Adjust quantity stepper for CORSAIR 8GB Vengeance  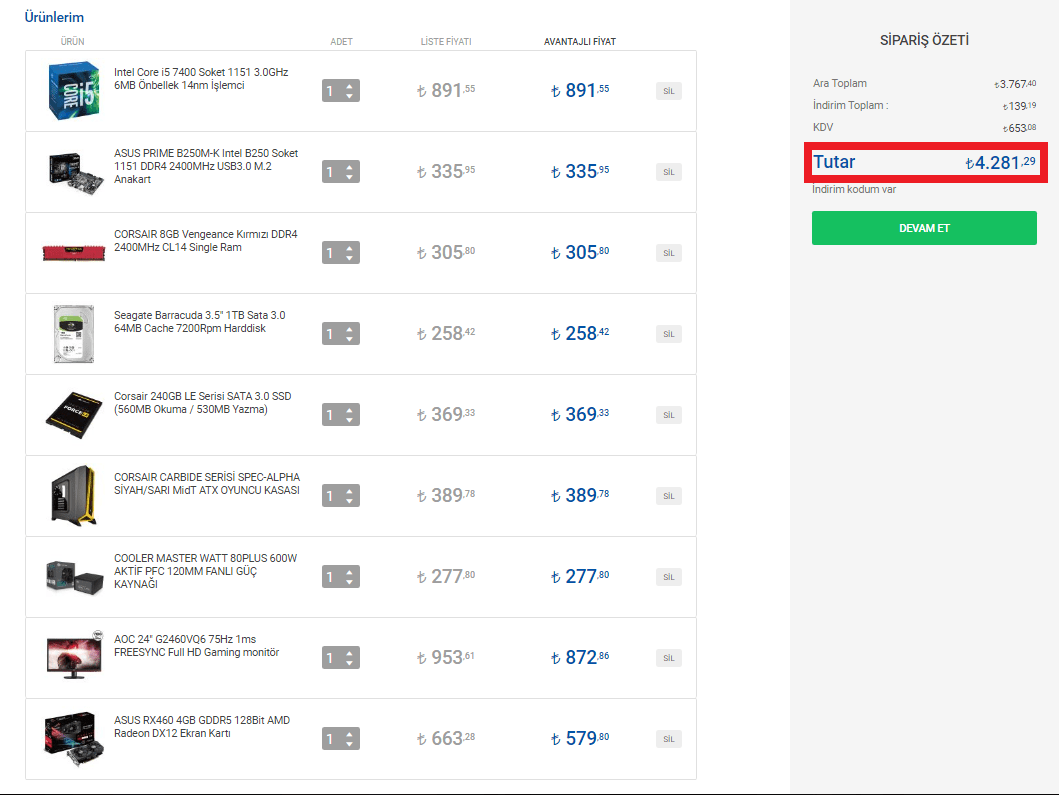click(341, 253)
